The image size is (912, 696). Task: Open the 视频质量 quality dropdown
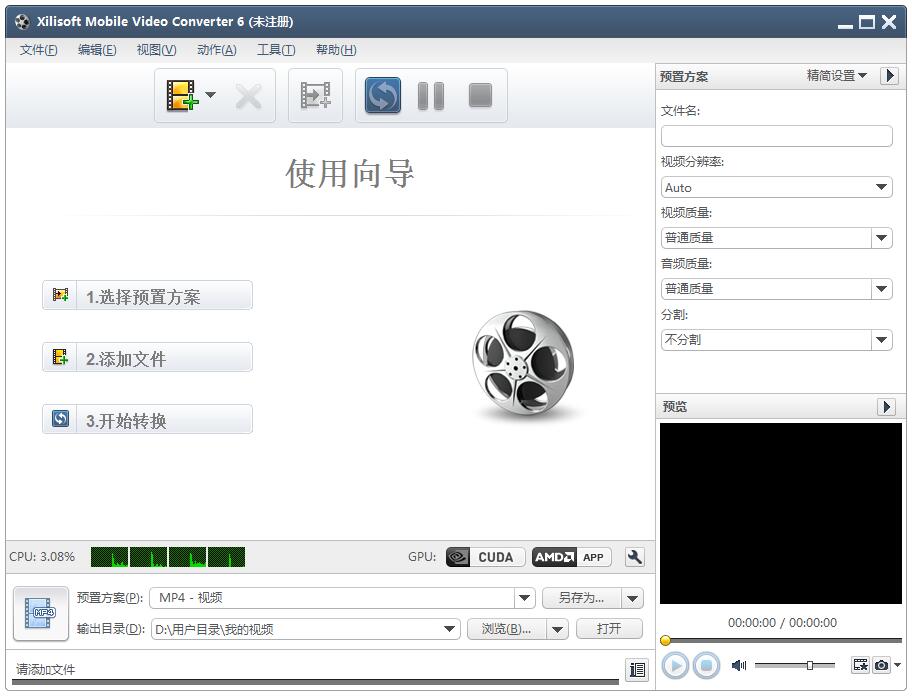(881, 237)
